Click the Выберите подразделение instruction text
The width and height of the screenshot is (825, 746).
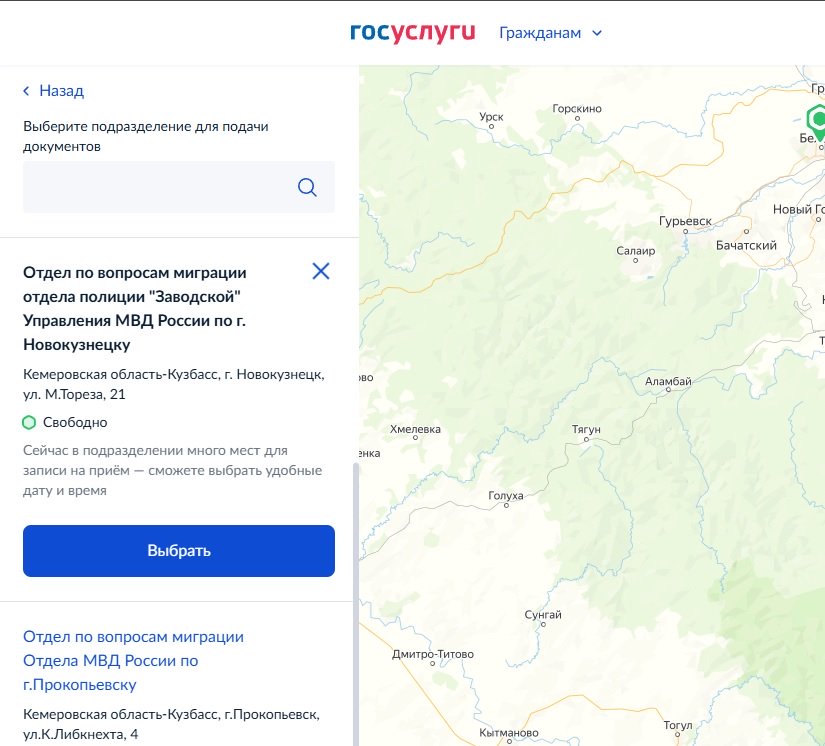click(146, 136)
